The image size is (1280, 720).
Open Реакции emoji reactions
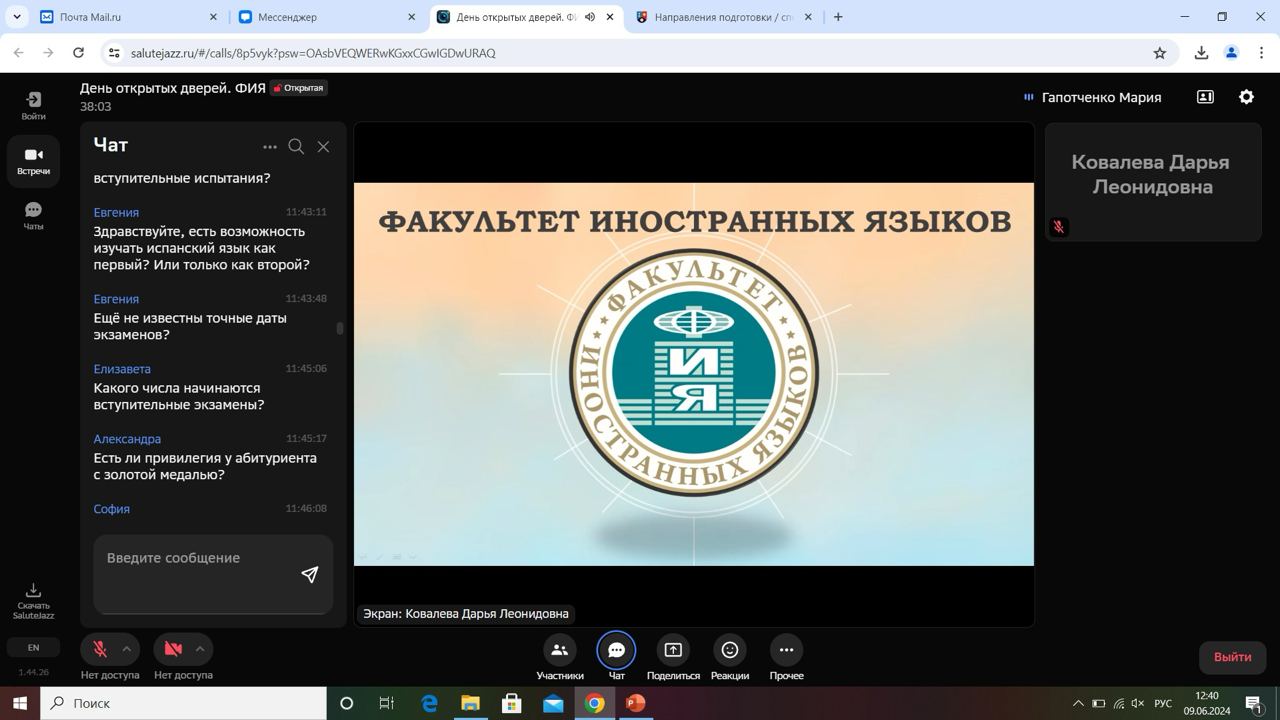[730, 658]
